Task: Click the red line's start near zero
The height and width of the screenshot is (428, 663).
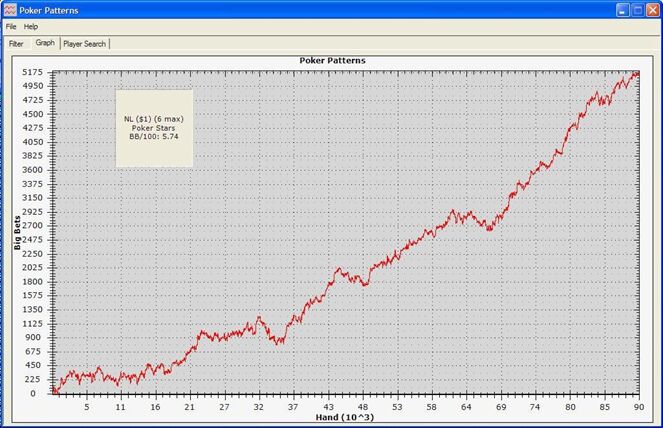Action: point(54,390)
